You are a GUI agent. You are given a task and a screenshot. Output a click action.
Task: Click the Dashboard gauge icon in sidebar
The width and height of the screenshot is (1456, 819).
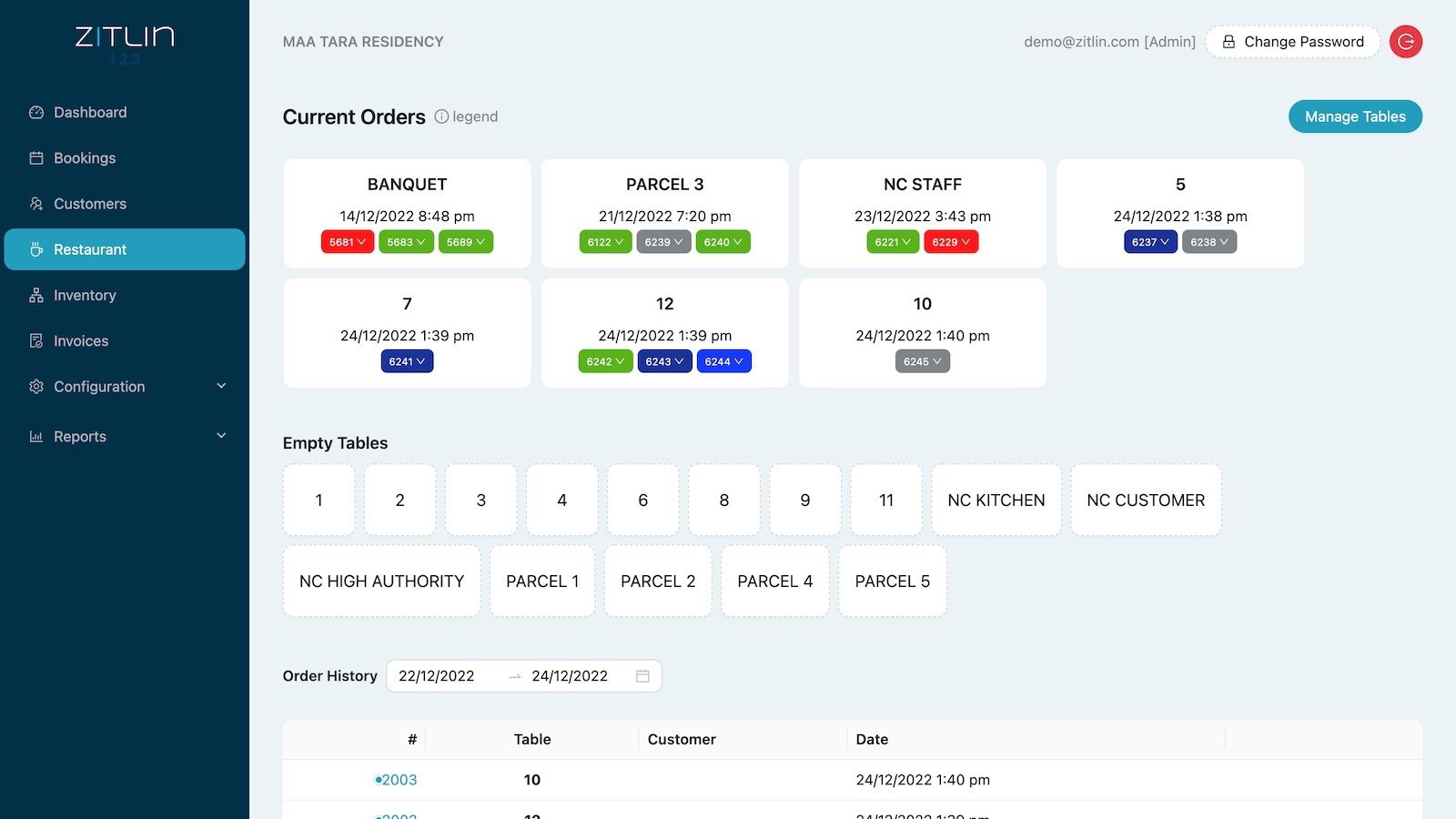point(36,113)
